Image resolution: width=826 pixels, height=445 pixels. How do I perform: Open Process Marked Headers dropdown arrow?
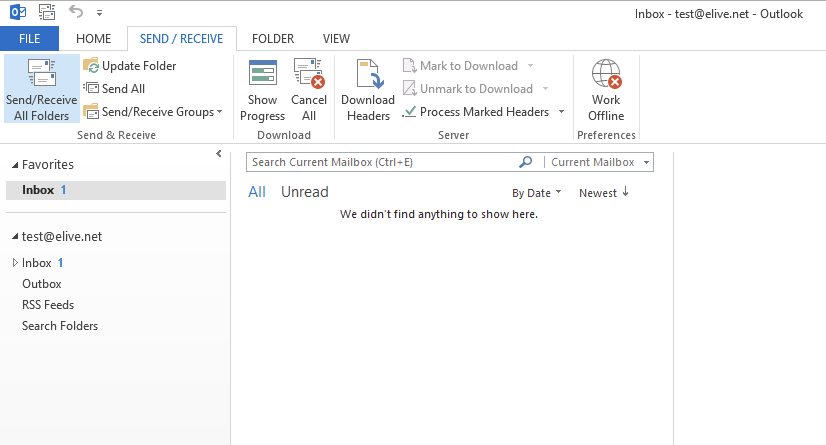click(562, 112)
